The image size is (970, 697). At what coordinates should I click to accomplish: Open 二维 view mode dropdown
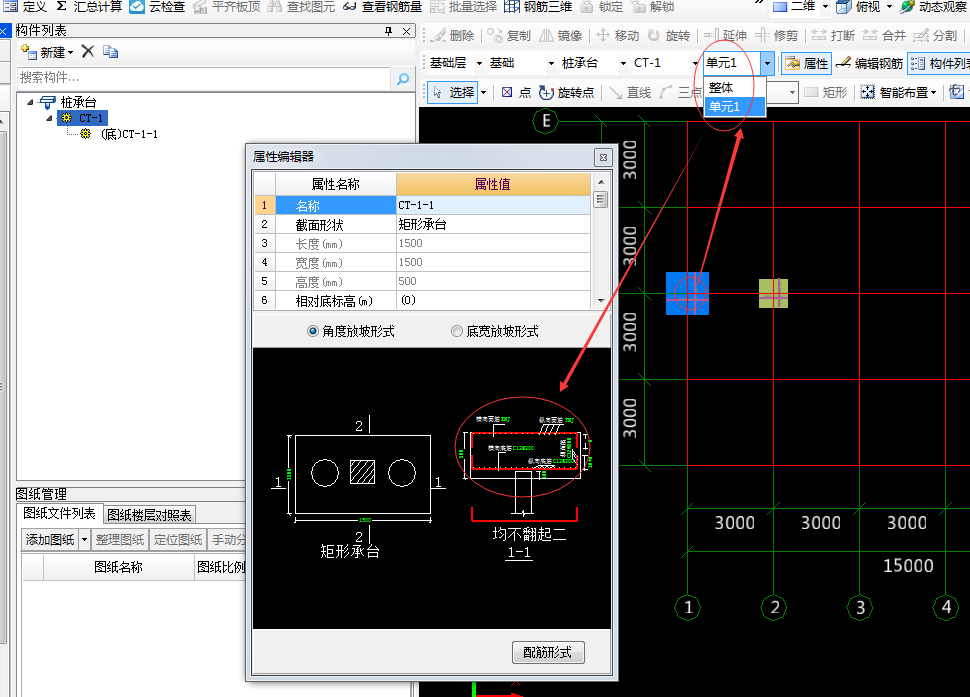(x=825, y=7)
